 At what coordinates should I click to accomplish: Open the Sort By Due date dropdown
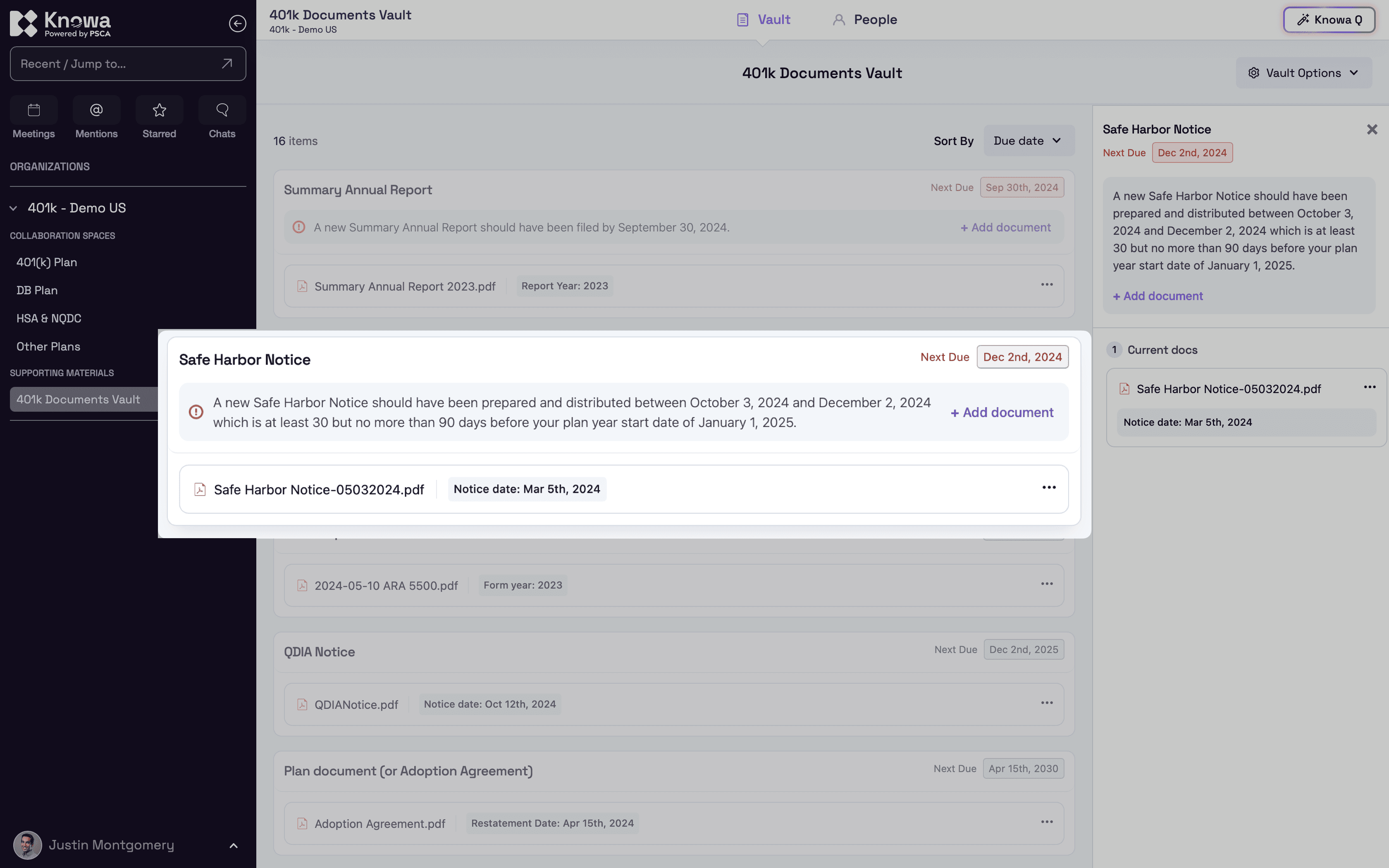click(x=1029, y=141)
